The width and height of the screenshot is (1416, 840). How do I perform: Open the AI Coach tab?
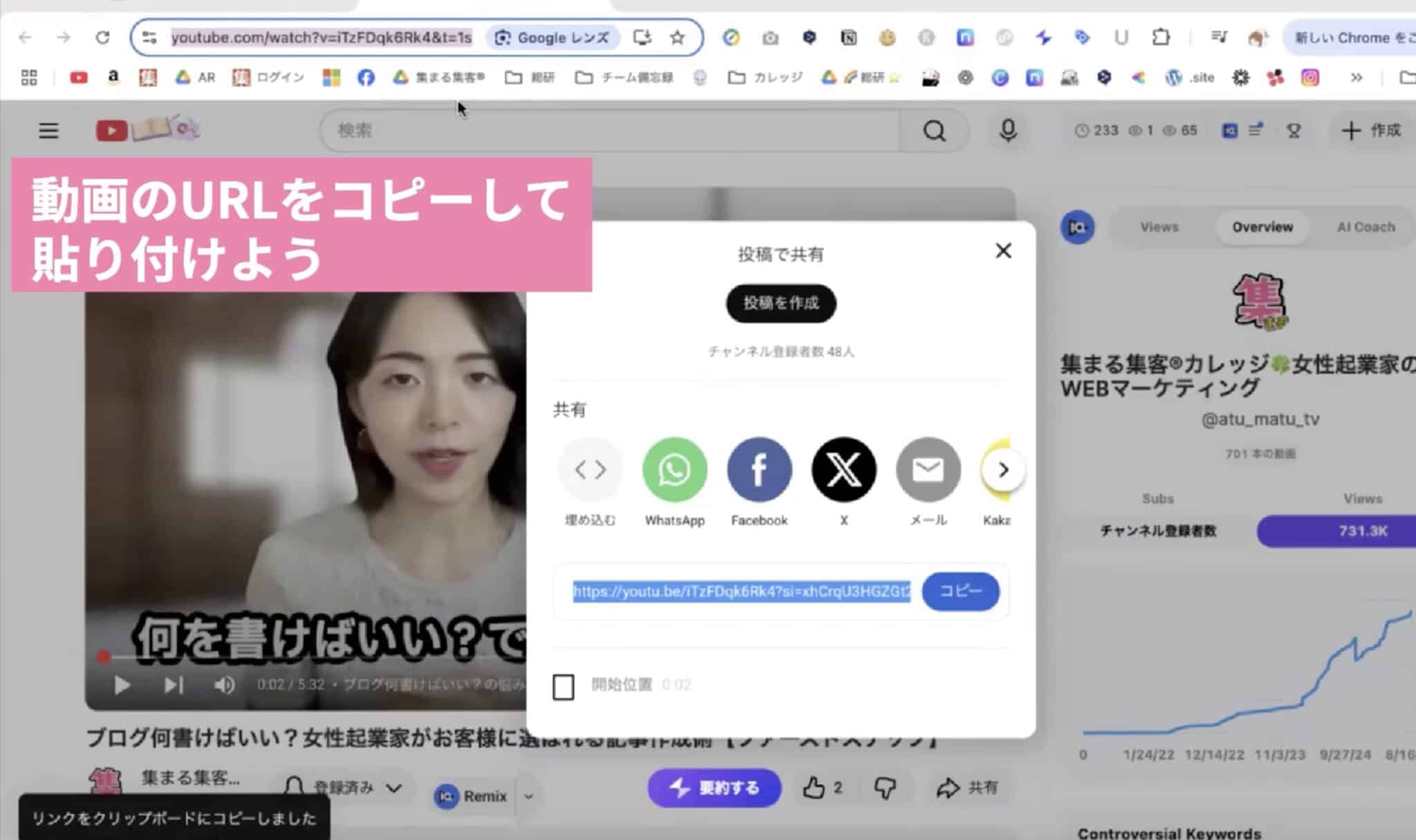[1366, 227]
